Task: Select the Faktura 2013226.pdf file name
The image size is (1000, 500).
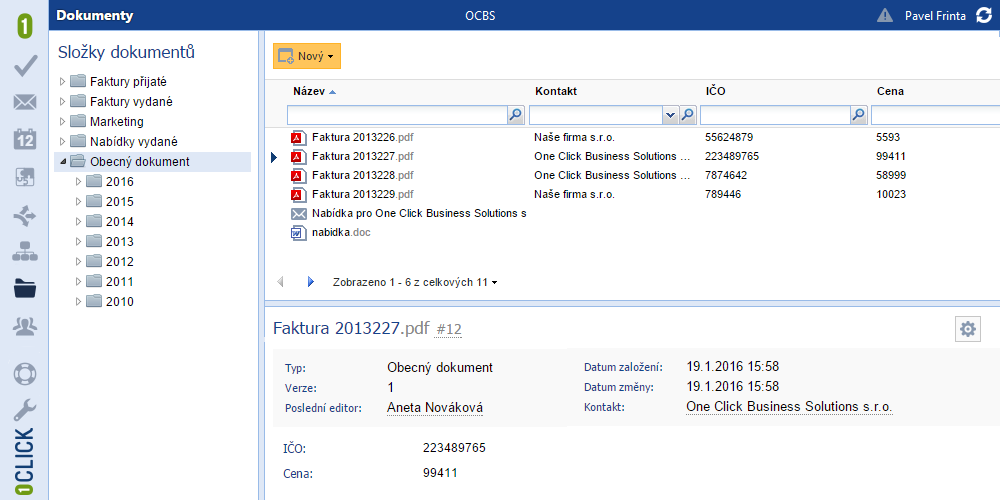Action: coord(363,137)
